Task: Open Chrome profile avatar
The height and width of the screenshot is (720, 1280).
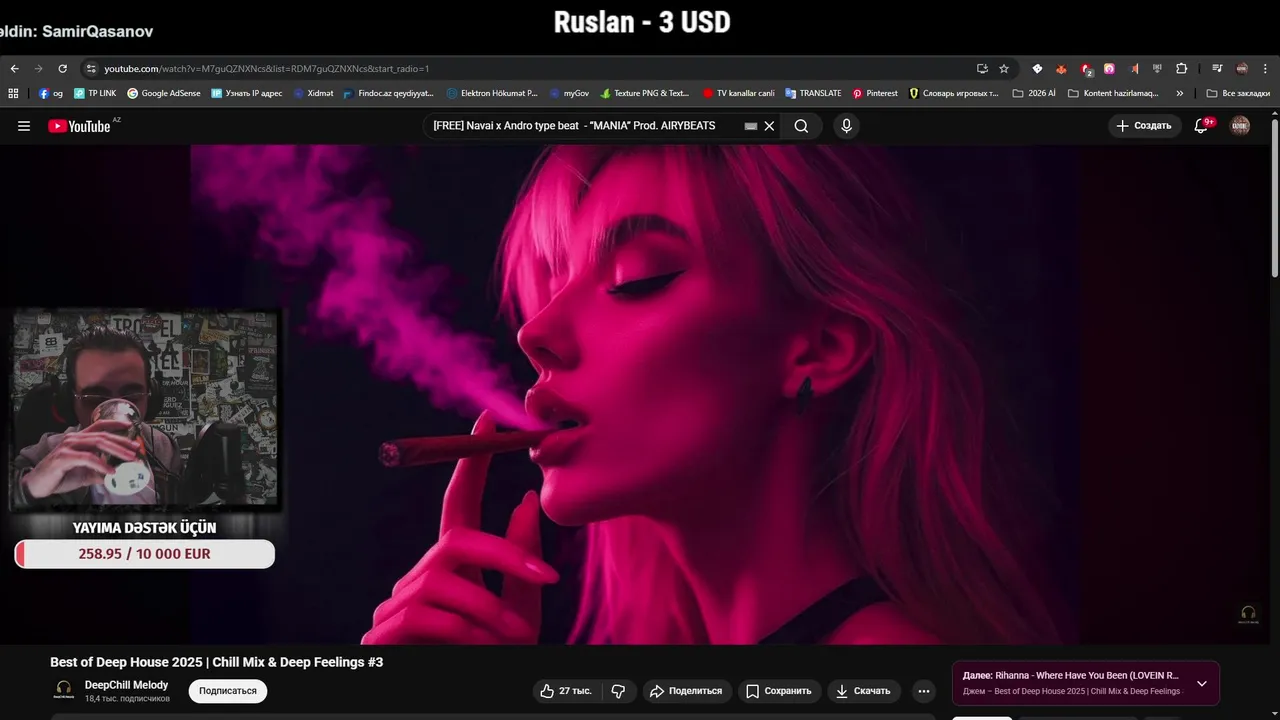Action: click(x=1242, y=69)
